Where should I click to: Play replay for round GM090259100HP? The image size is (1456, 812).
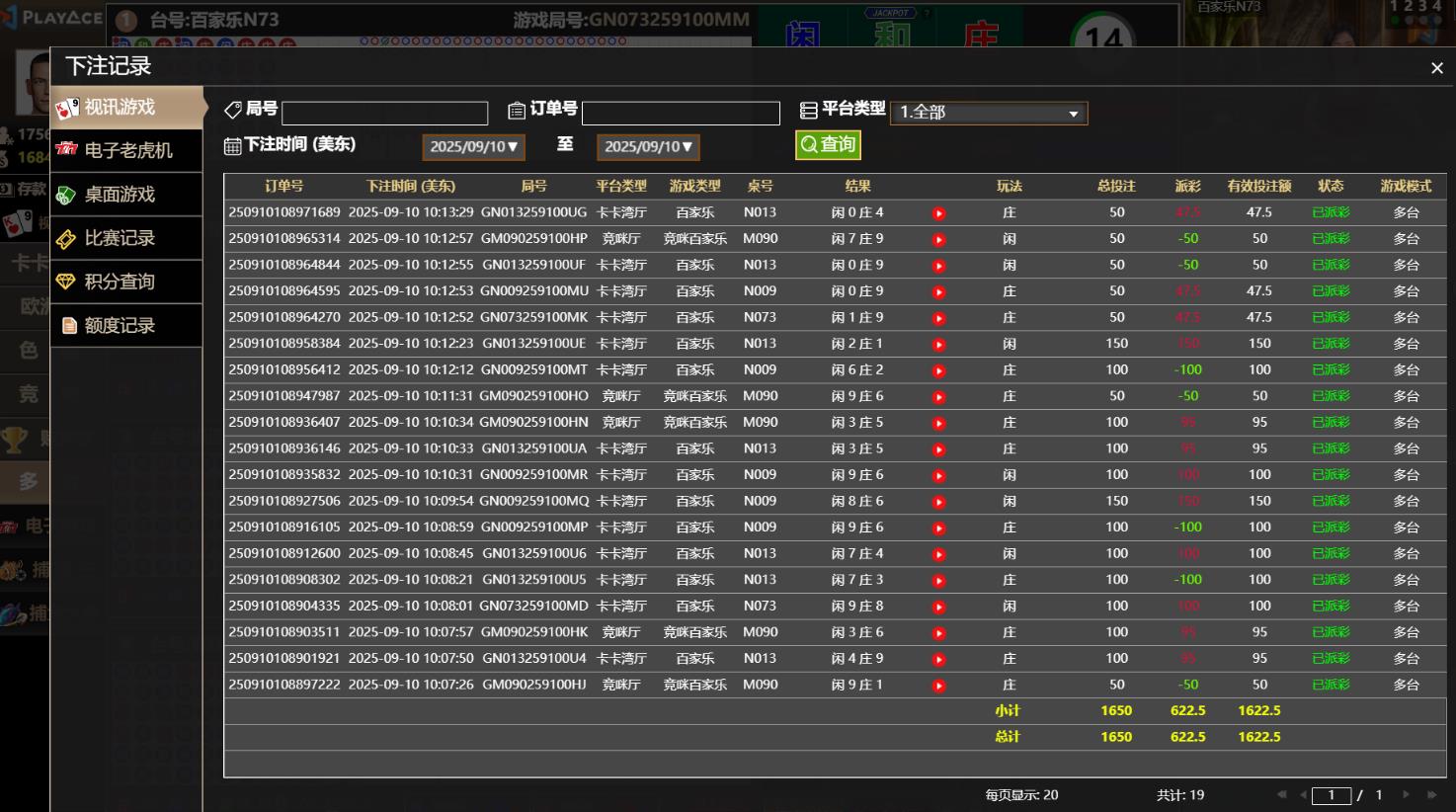(938, 240)
